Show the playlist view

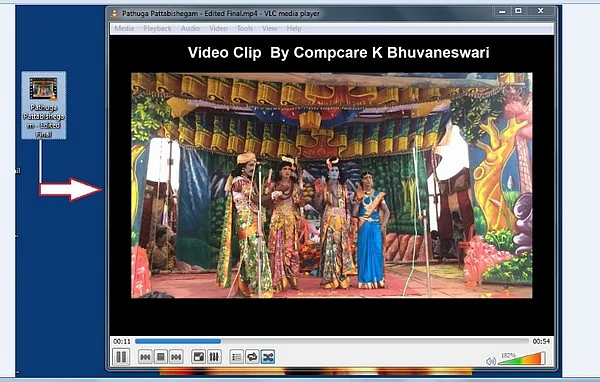click(x=236, y=357)
